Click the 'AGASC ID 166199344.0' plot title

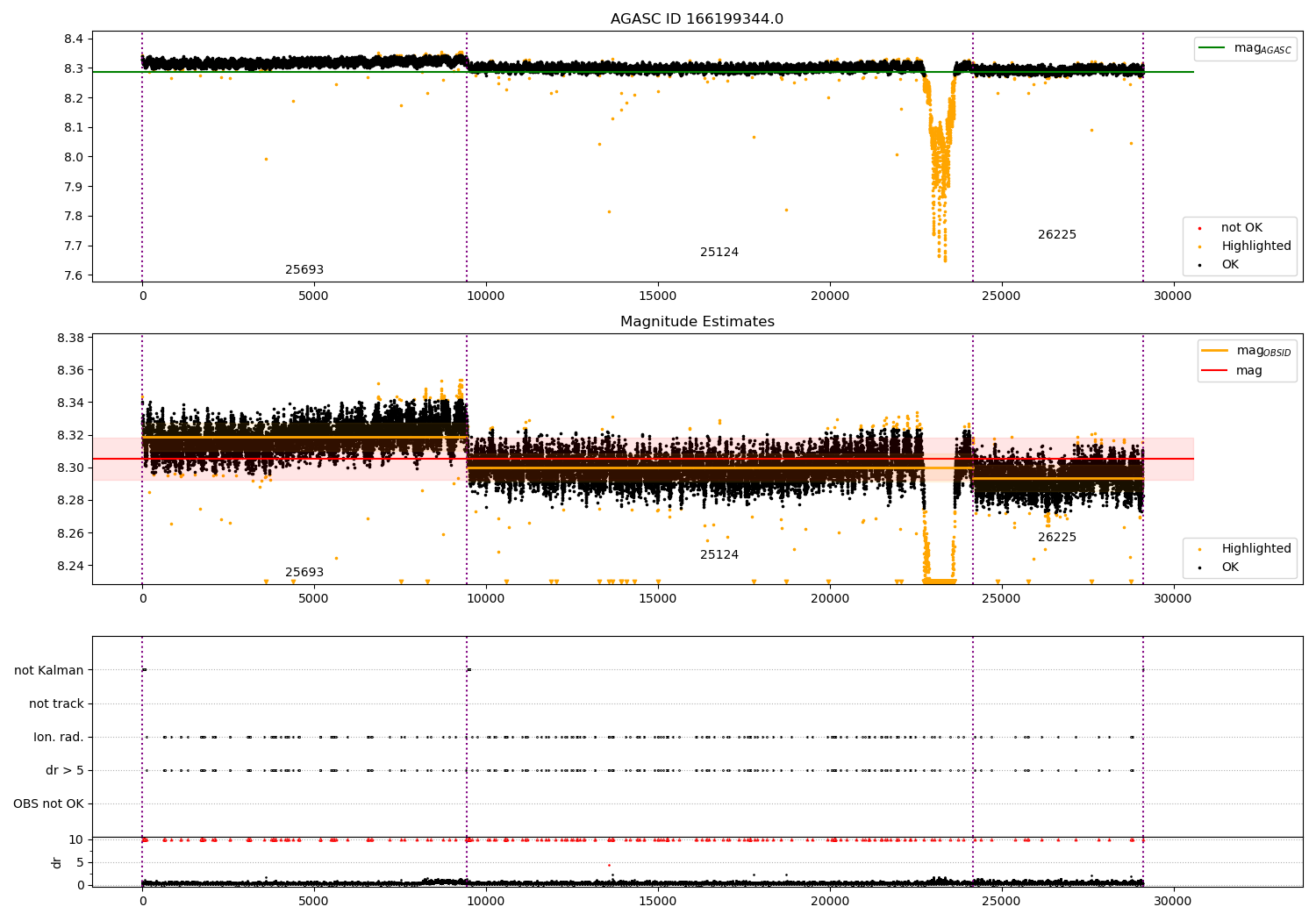(697, 19)
